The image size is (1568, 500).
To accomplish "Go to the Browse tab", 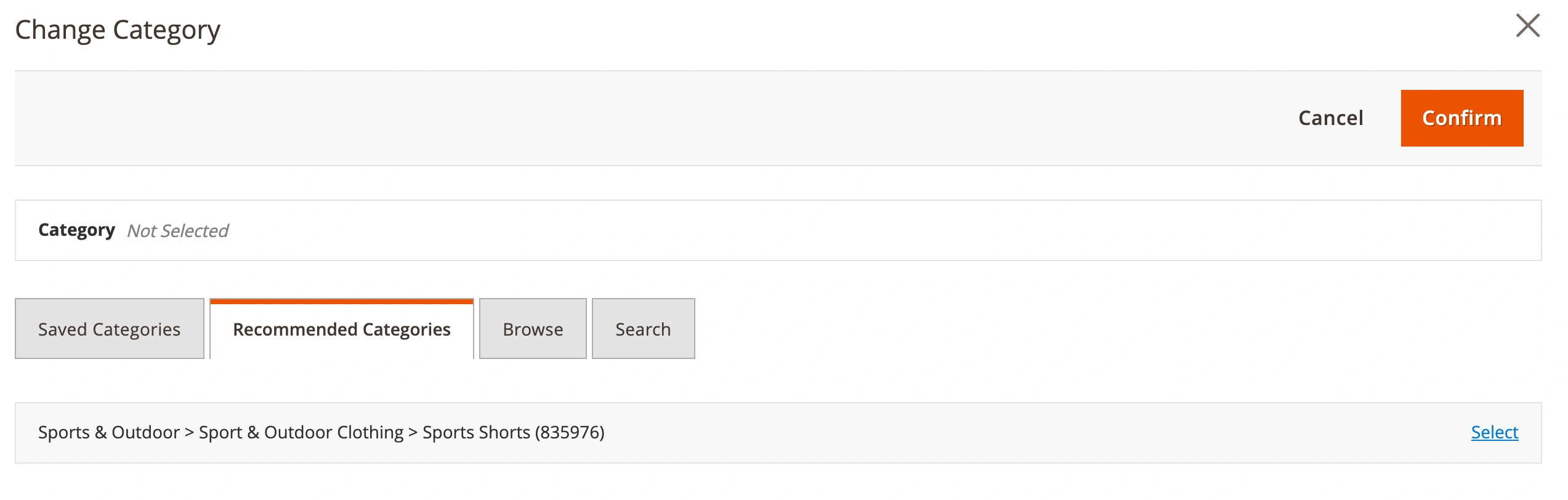I will point(533,329).
